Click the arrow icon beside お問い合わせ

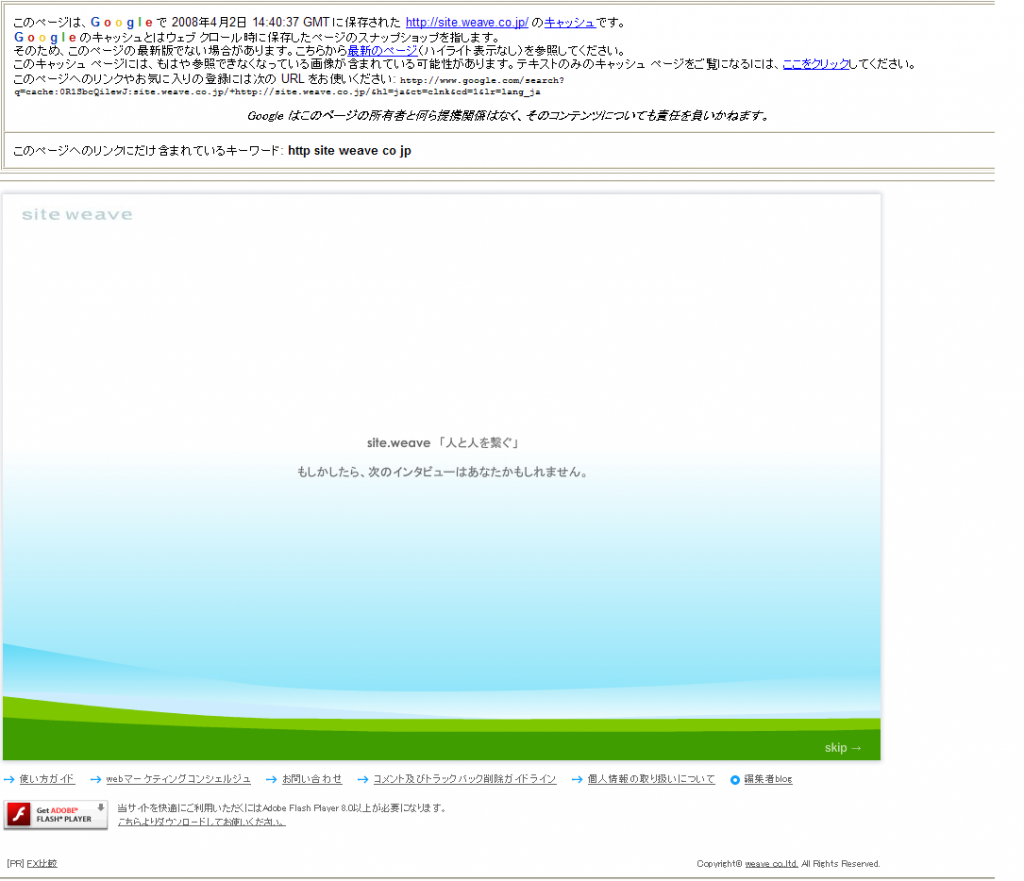pos(272,779)
